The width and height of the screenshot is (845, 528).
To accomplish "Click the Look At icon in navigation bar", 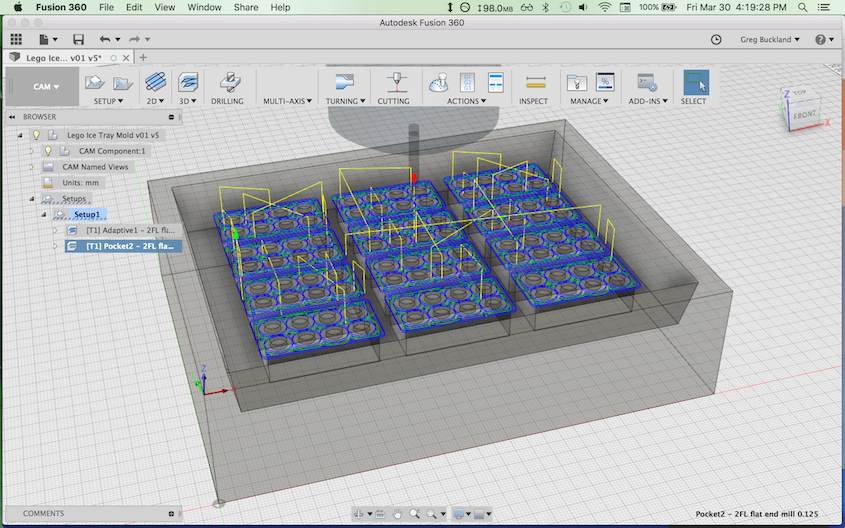I will [379, 514].
